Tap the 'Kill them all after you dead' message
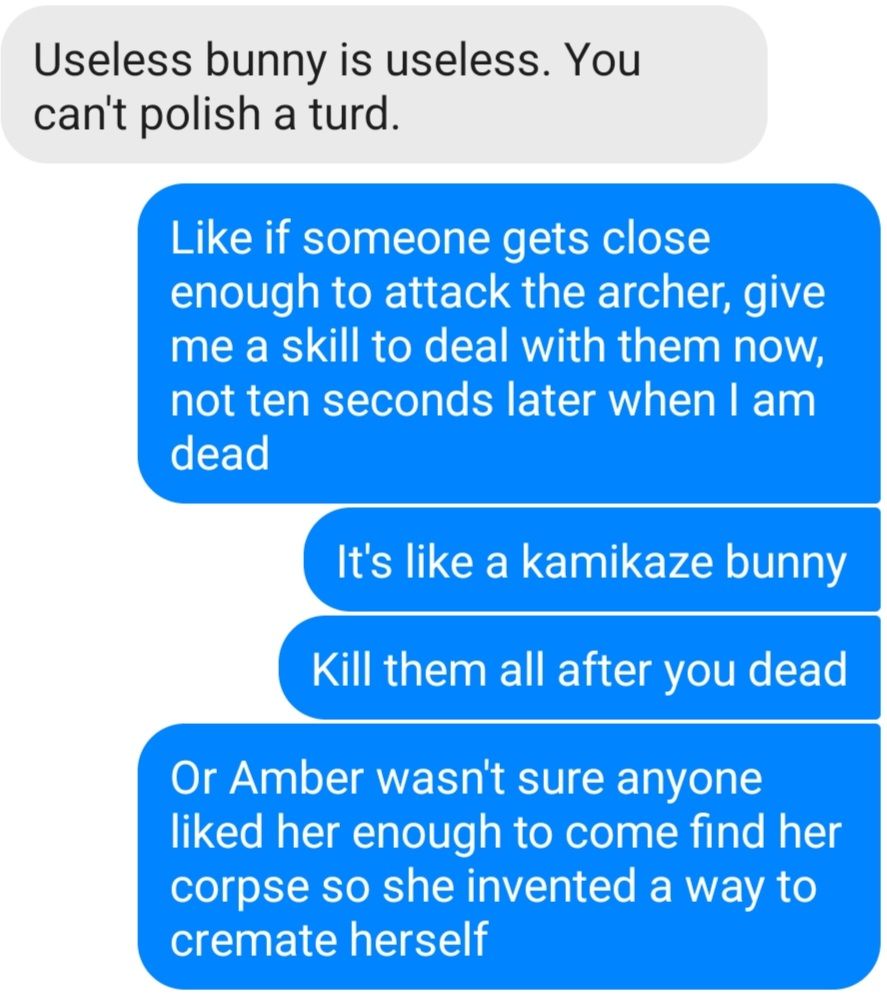Viewport: 887px width, 994px height. click(579, 668)
